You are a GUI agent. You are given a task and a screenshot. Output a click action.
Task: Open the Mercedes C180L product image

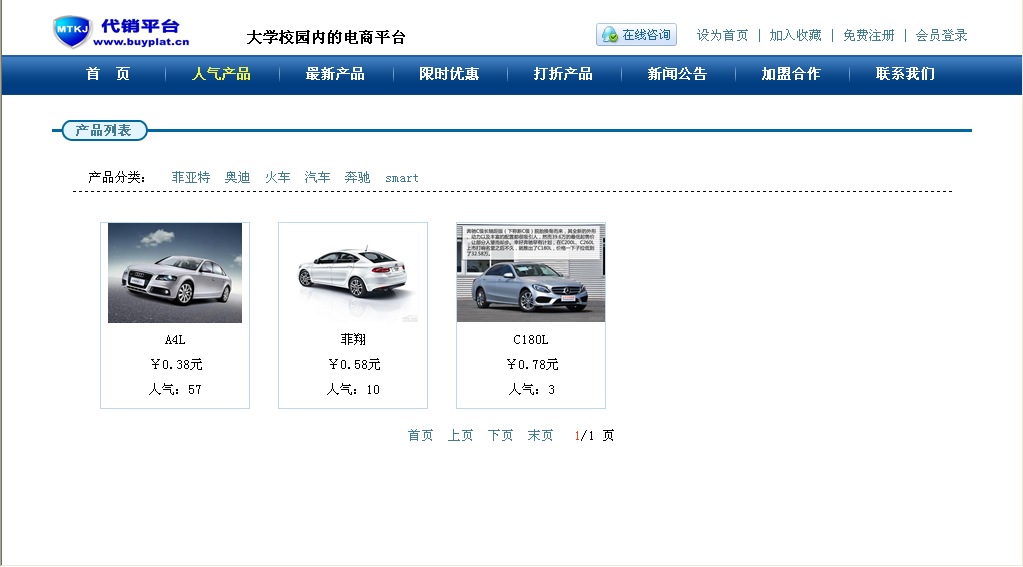coord(531,273)
